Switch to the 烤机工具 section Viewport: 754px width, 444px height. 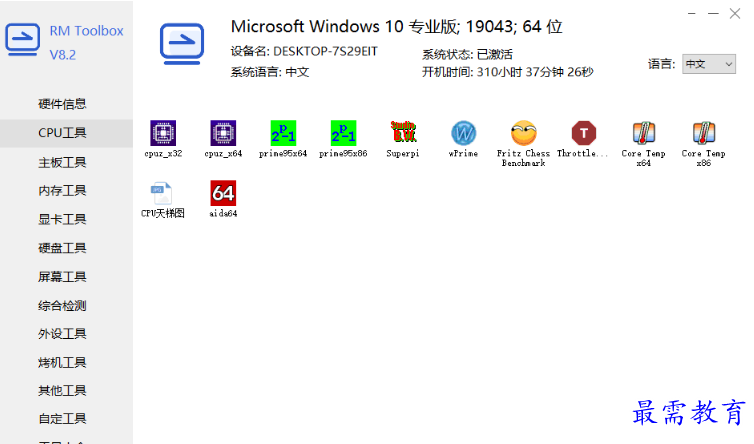pos(62,362)
